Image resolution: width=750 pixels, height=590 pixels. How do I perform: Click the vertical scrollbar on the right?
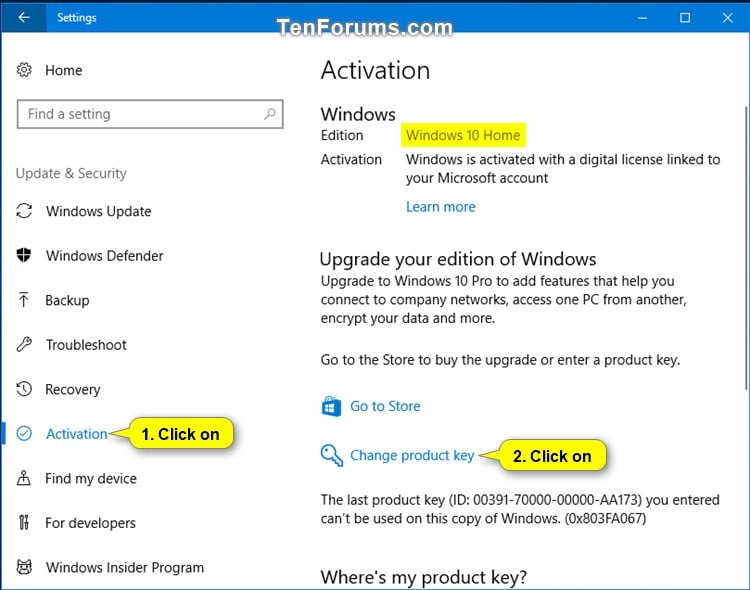[x=747, y=248]
